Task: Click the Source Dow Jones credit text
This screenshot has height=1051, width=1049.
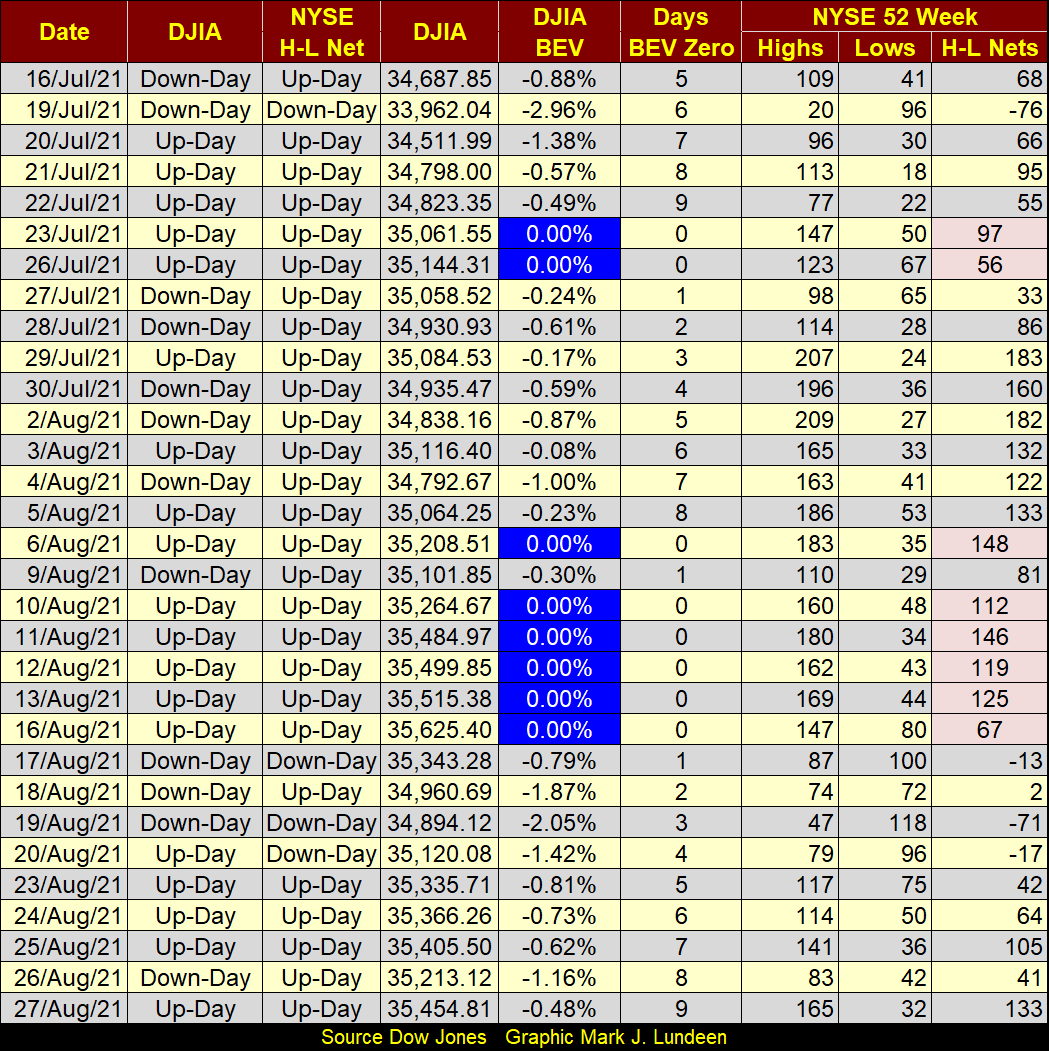Action: 404,1037
